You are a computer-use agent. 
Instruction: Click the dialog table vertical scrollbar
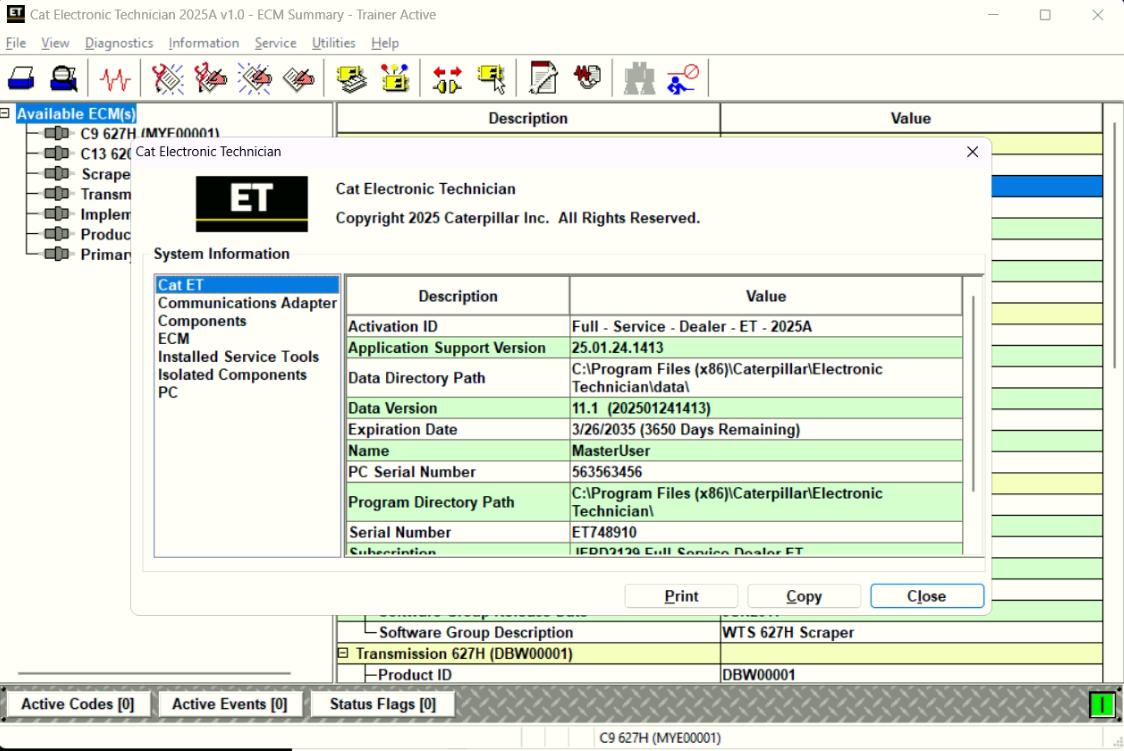coord(973,394)
